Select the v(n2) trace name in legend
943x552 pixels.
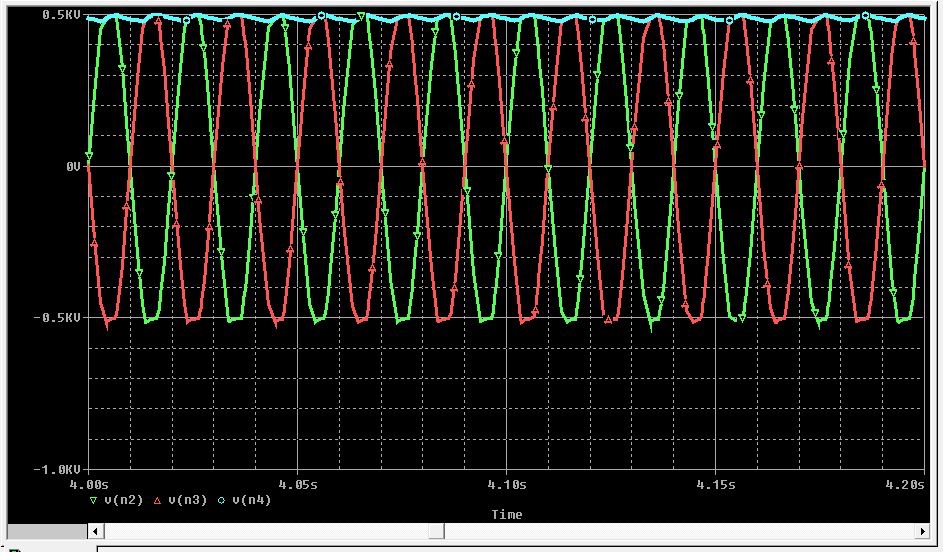click(124, 500)
